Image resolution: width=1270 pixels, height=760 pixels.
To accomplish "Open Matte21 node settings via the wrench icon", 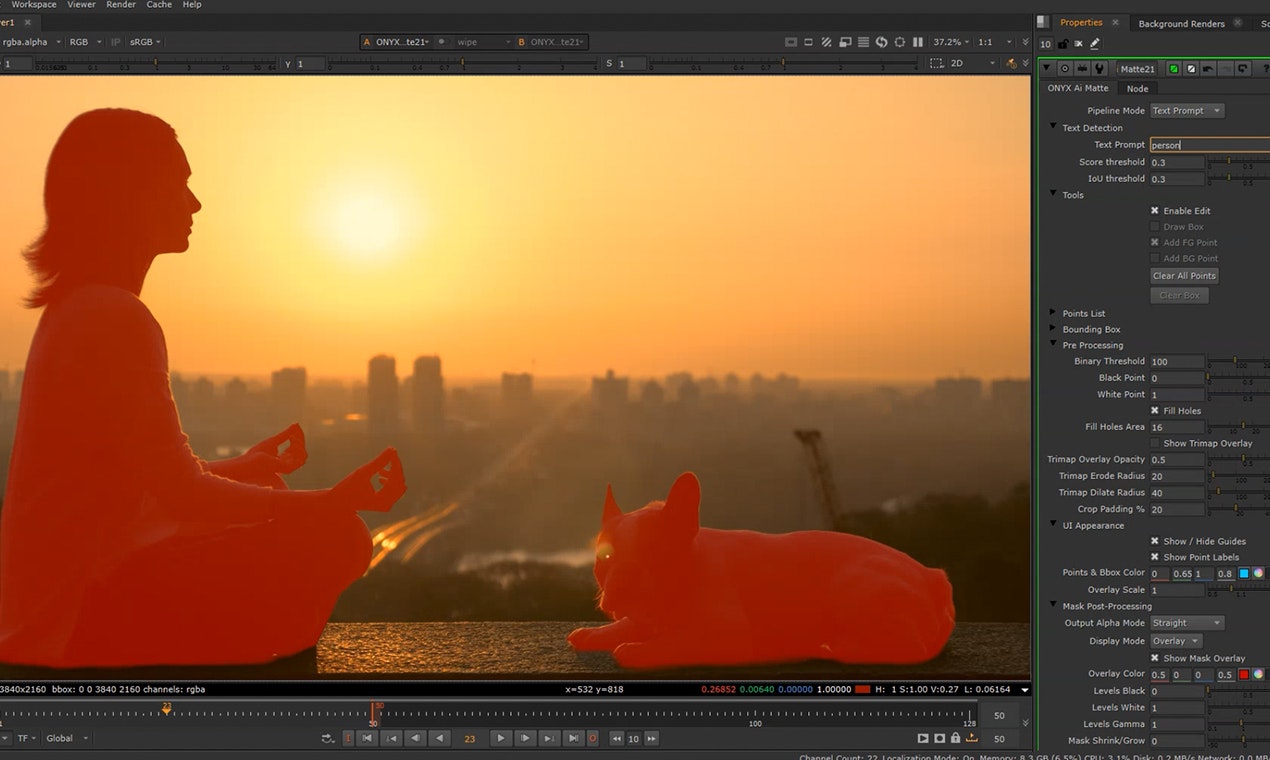I will click(1100, 68).
